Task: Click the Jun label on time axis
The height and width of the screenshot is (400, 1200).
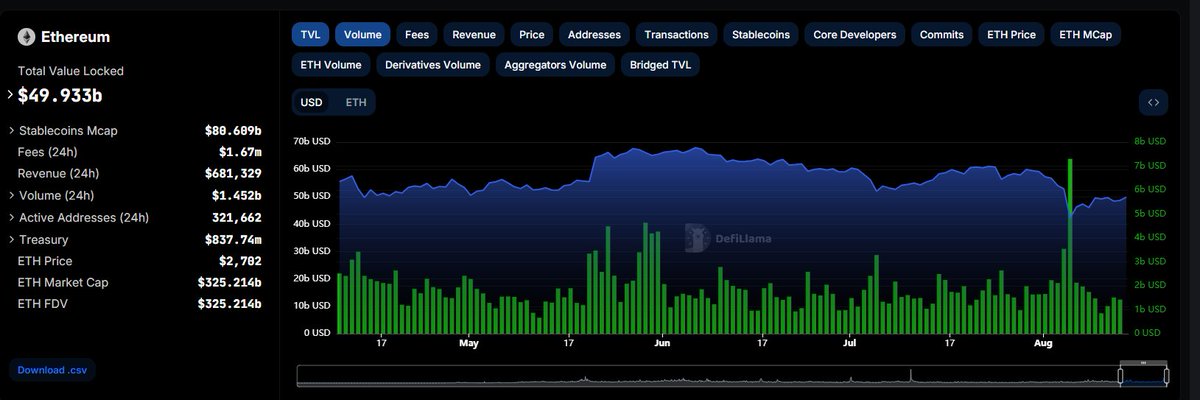Action: [x=660, y=344]
